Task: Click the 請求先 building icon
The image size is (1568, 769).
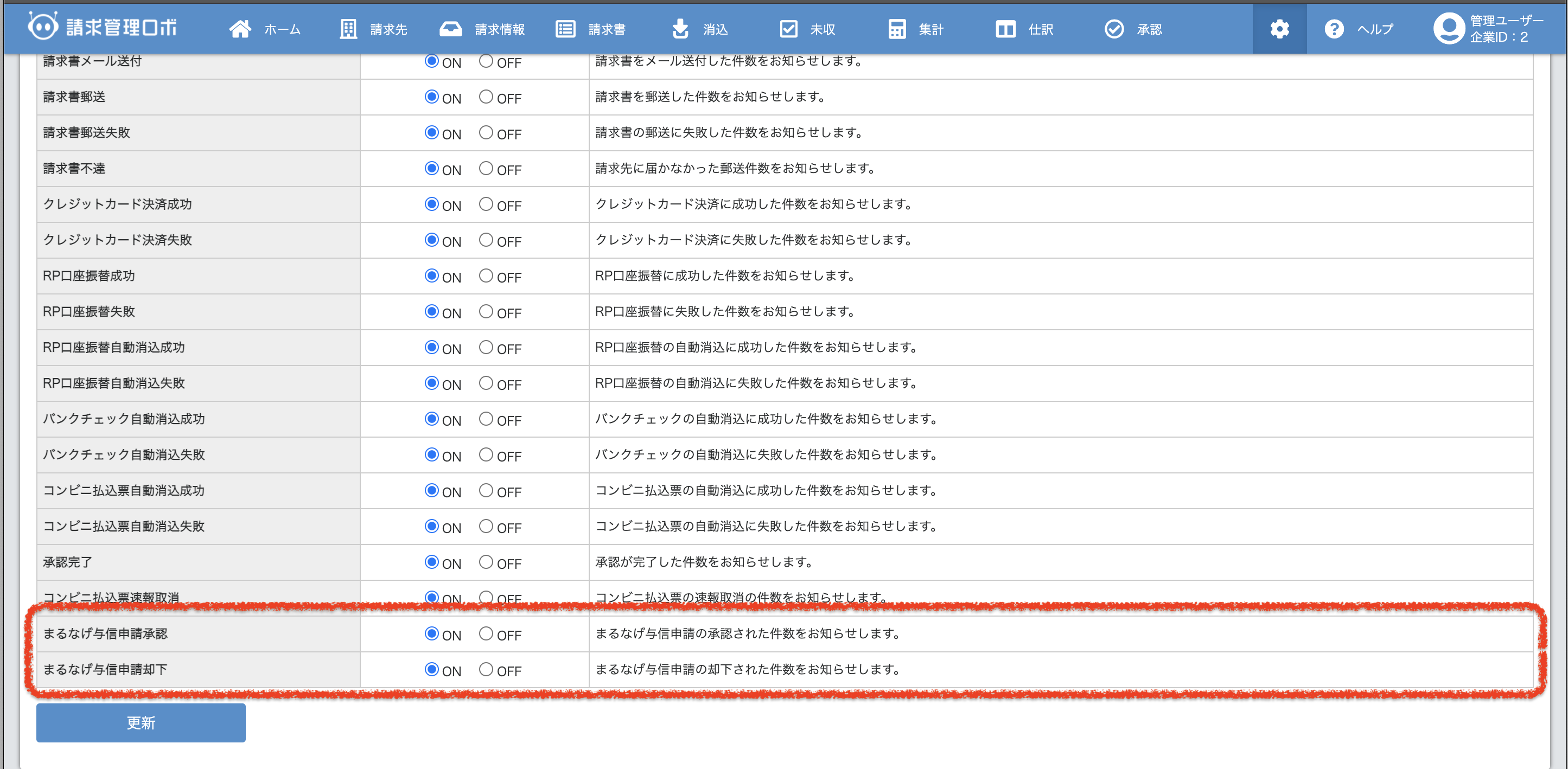Action: (348, 29)
